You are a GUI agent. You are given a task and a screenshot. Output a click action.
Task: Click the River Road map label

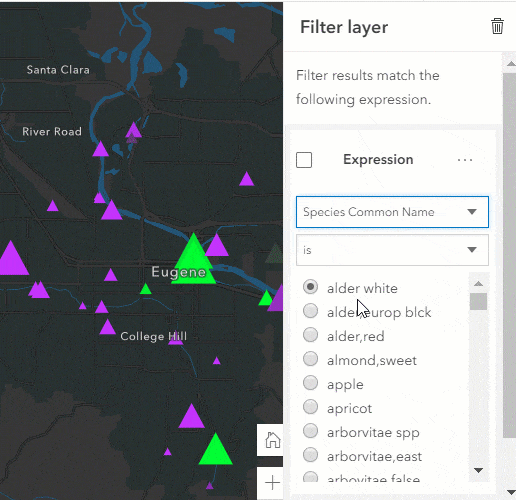[x=52, y=132]
